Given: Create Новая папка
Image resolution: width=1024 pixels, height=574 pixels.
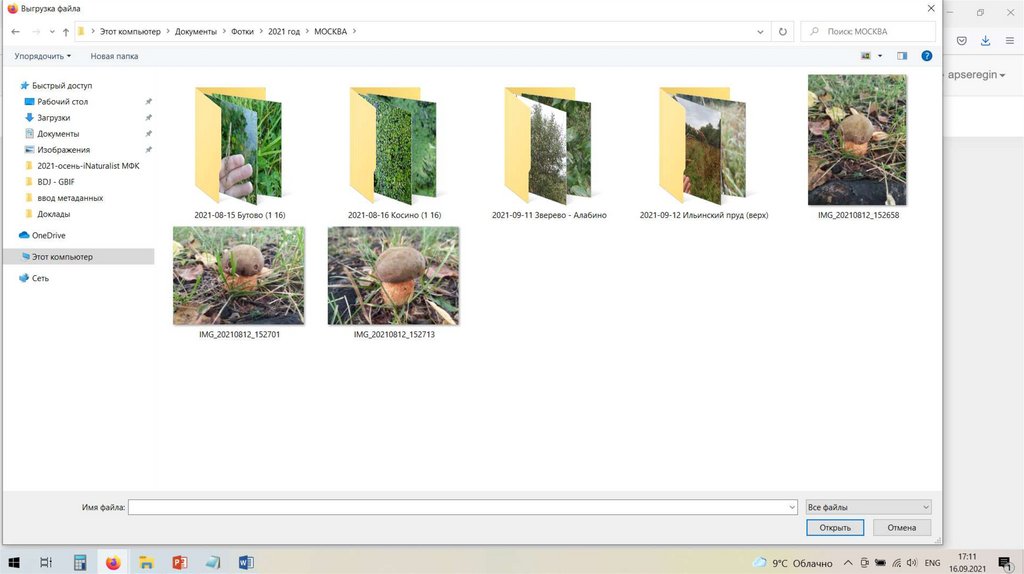Looking at the screenshot, I should [114, 56].
